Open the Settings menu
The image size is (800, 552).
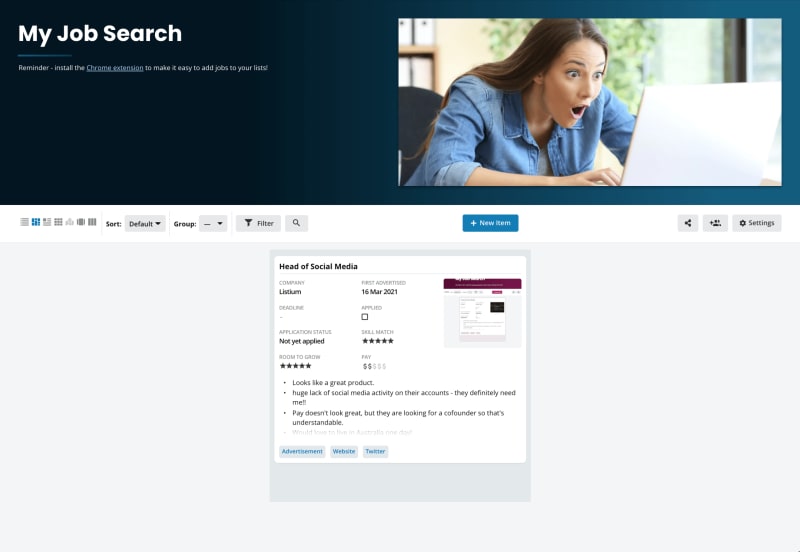click(756, 223)
